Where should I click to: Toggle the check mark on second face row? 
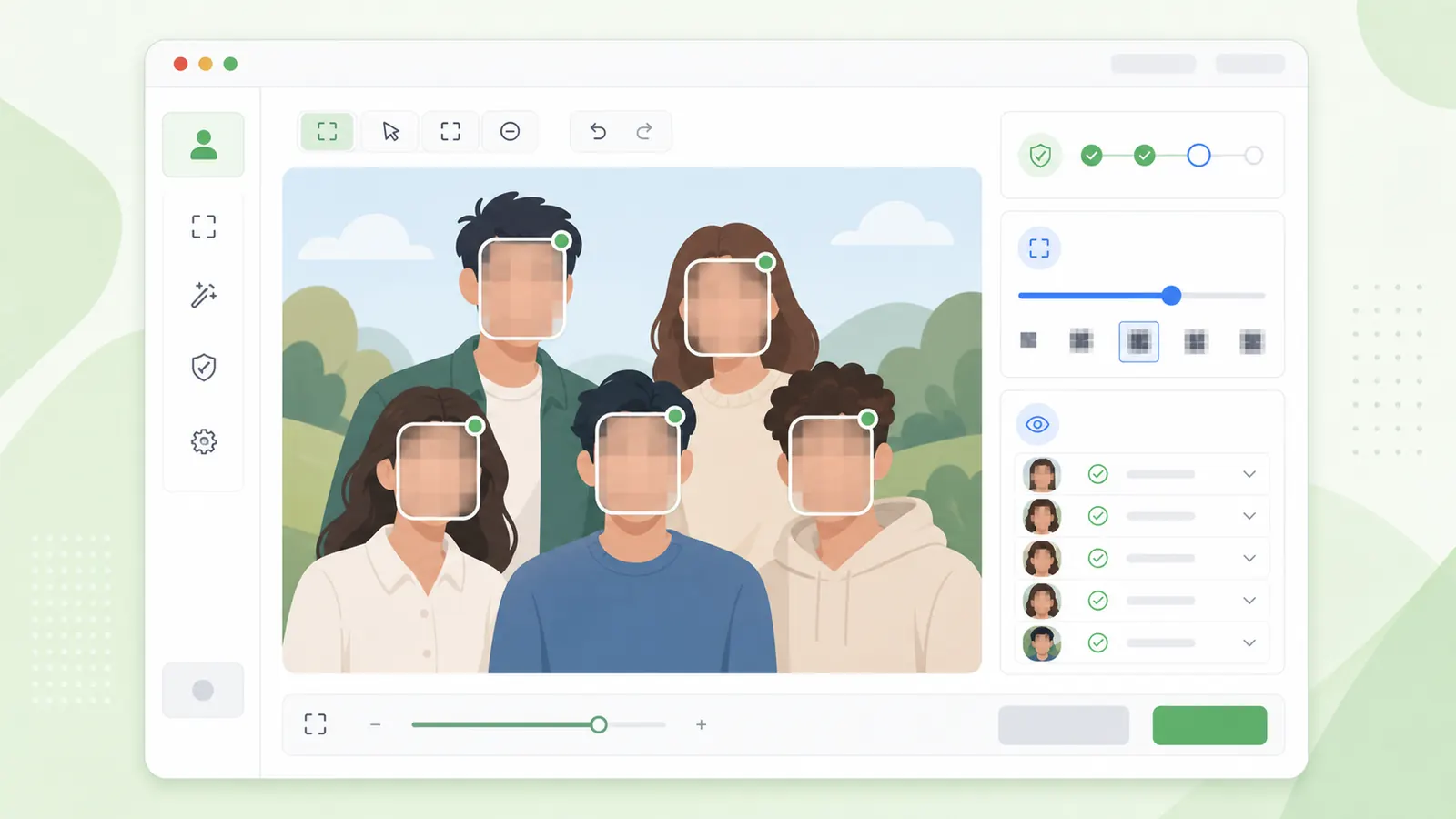tap(1098, 516)
